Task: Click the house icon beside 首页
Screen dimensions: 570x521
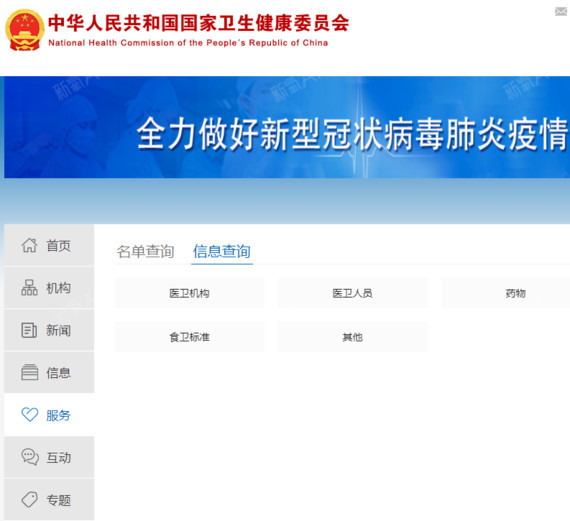Action: [x=29, y=245]
